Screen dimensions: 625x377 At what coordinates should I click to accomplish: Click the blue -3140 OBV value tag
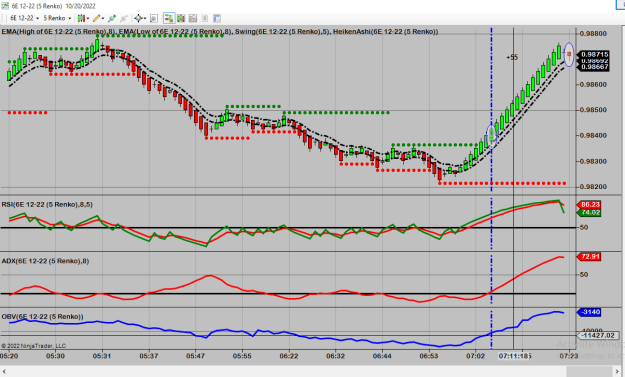coord(590,312)
